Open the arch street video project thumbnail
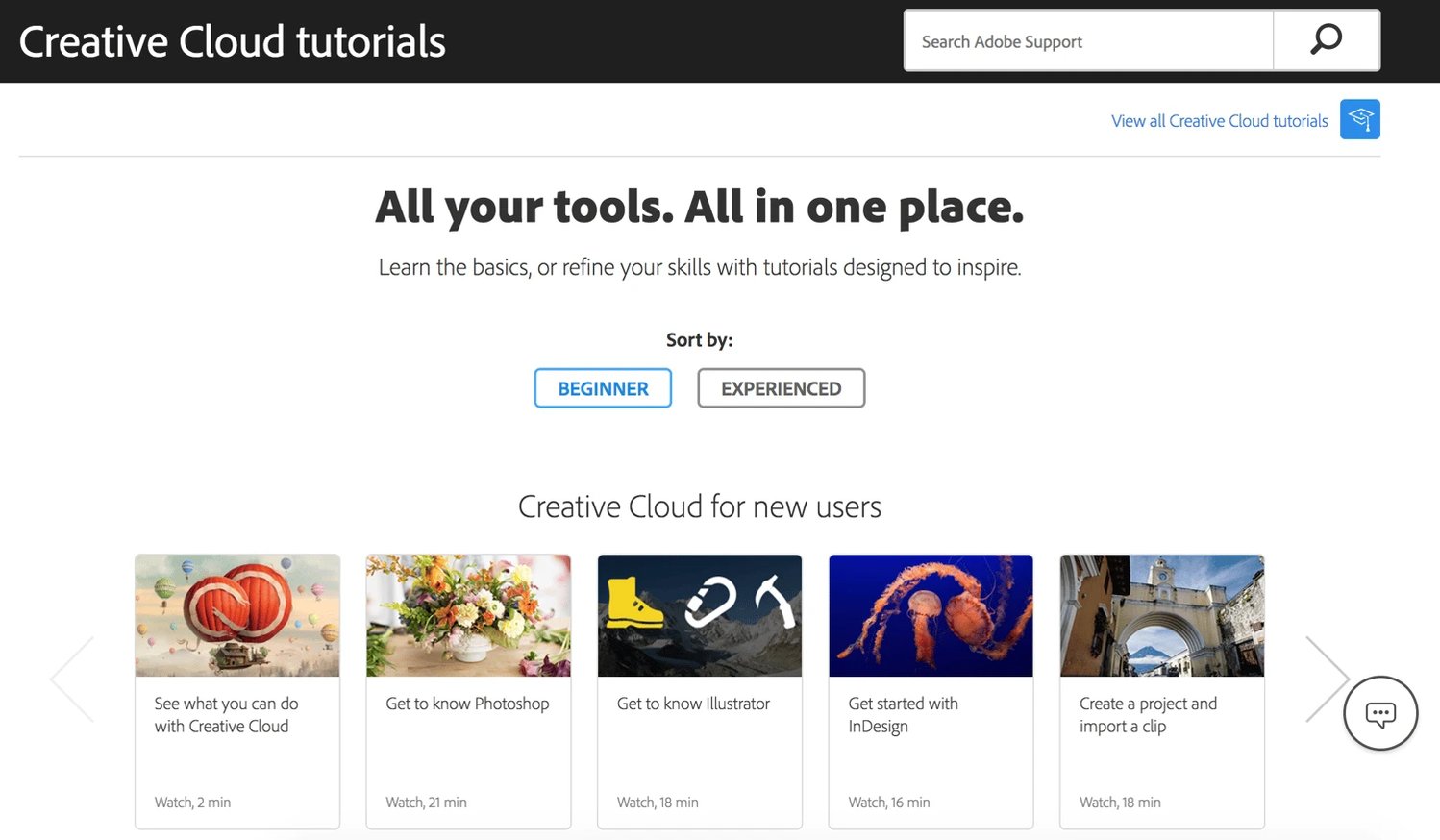Viewport: 1440px width, 840px height. 1161,615
